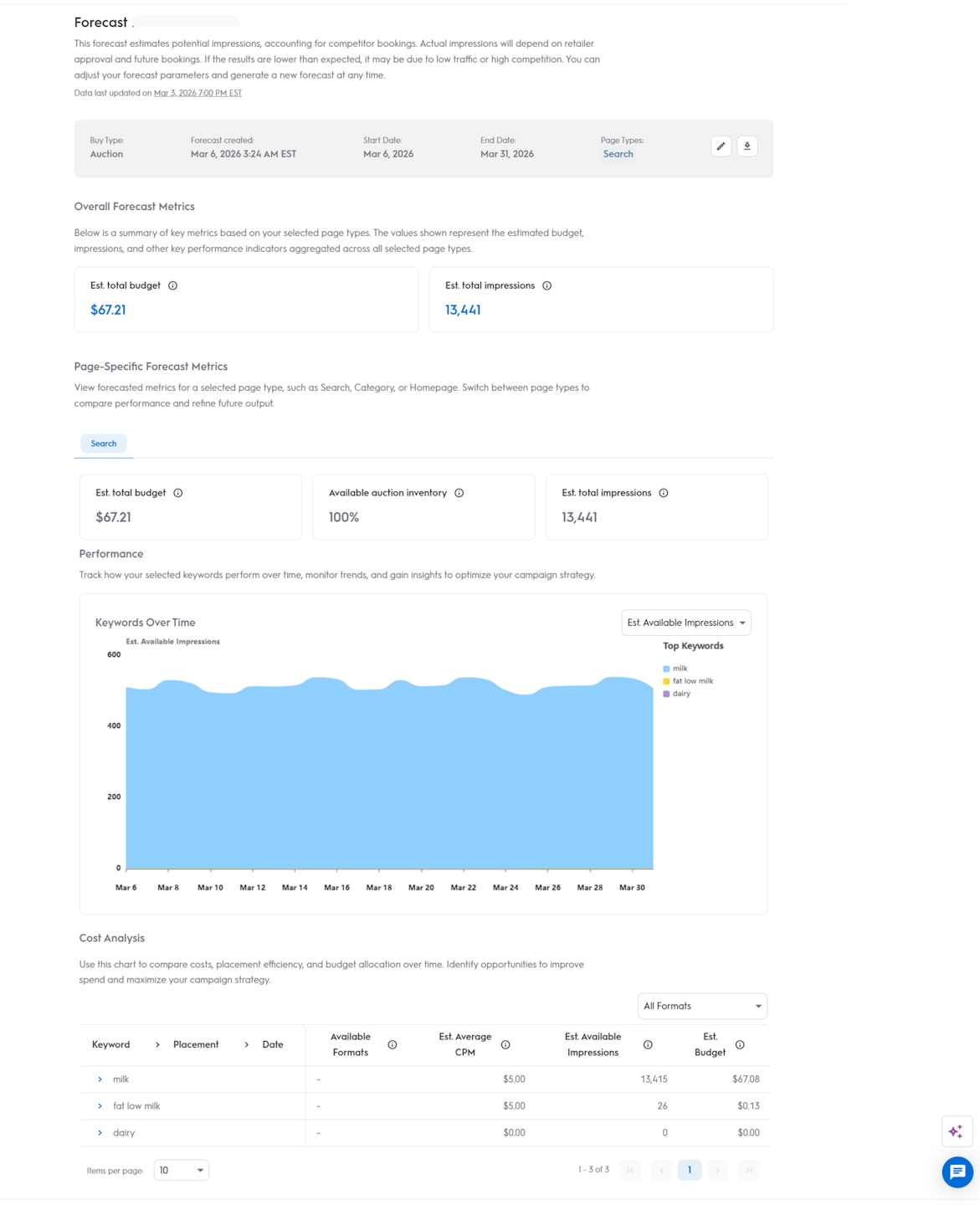
Task: Click the Forecast created Mar 6, 2026 value
Action: click(x=244, y=155)
